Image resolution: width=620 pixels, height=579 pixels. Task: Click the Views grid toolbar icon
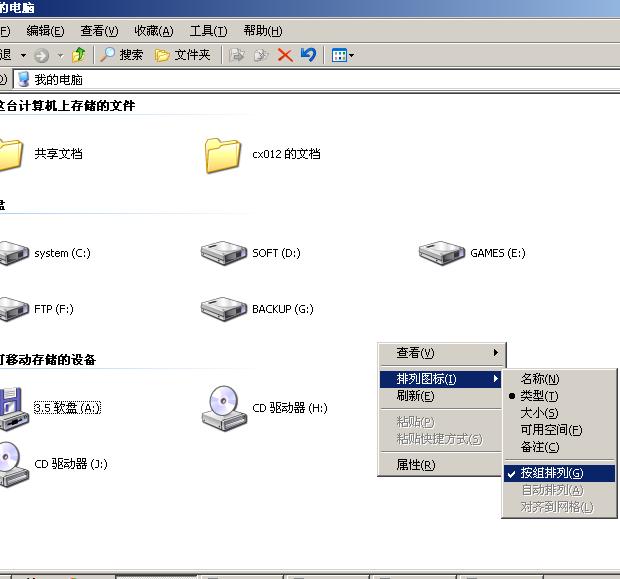(339, 55)
